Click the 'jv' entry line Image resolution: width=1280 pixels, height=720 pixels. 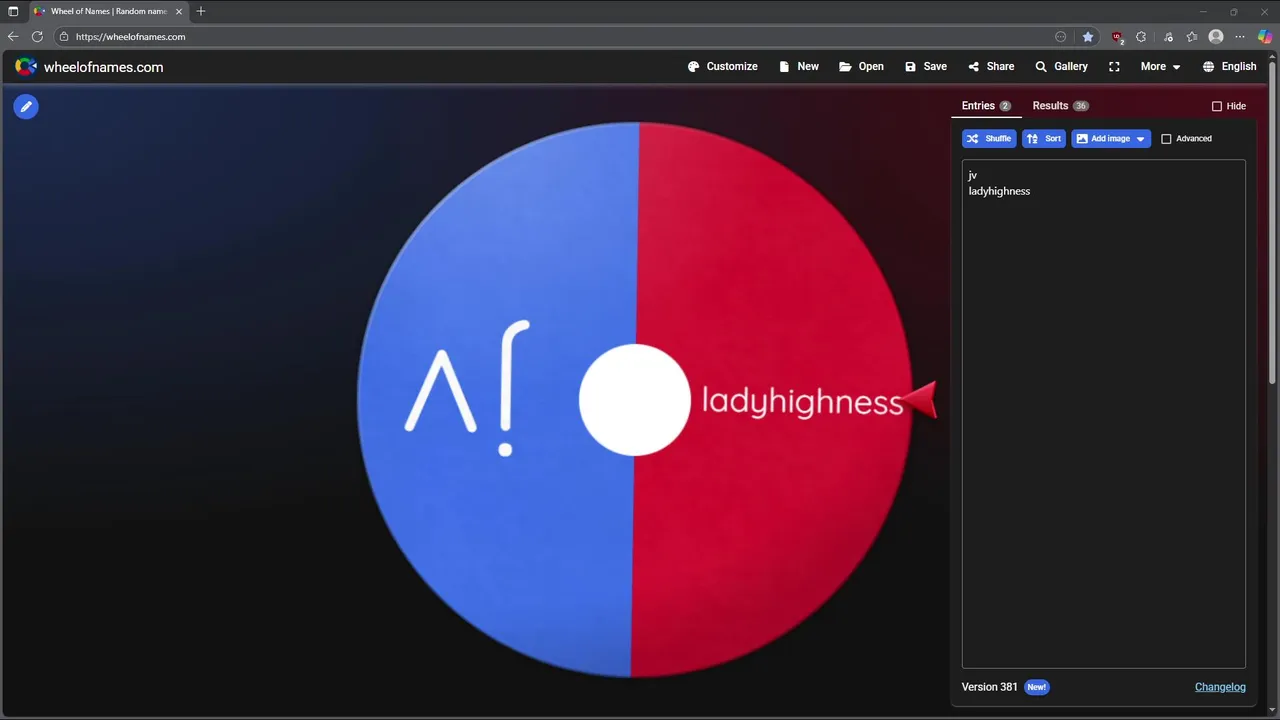click(973, 175)
